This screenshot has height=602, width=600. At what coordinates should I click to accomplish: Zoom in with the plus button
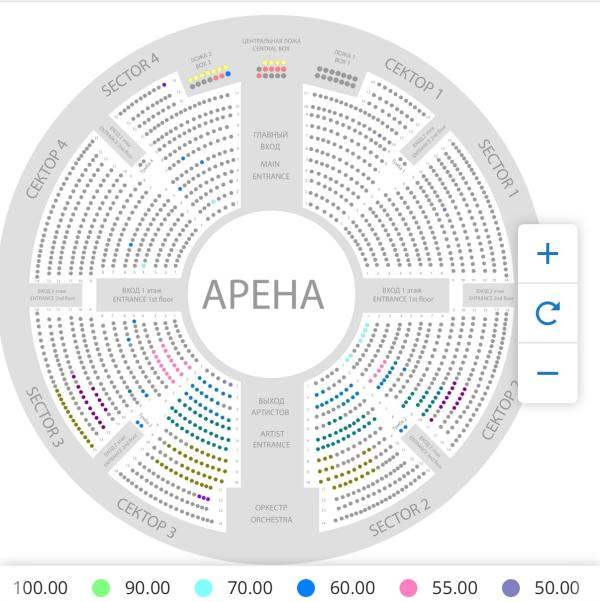[547, 254]
